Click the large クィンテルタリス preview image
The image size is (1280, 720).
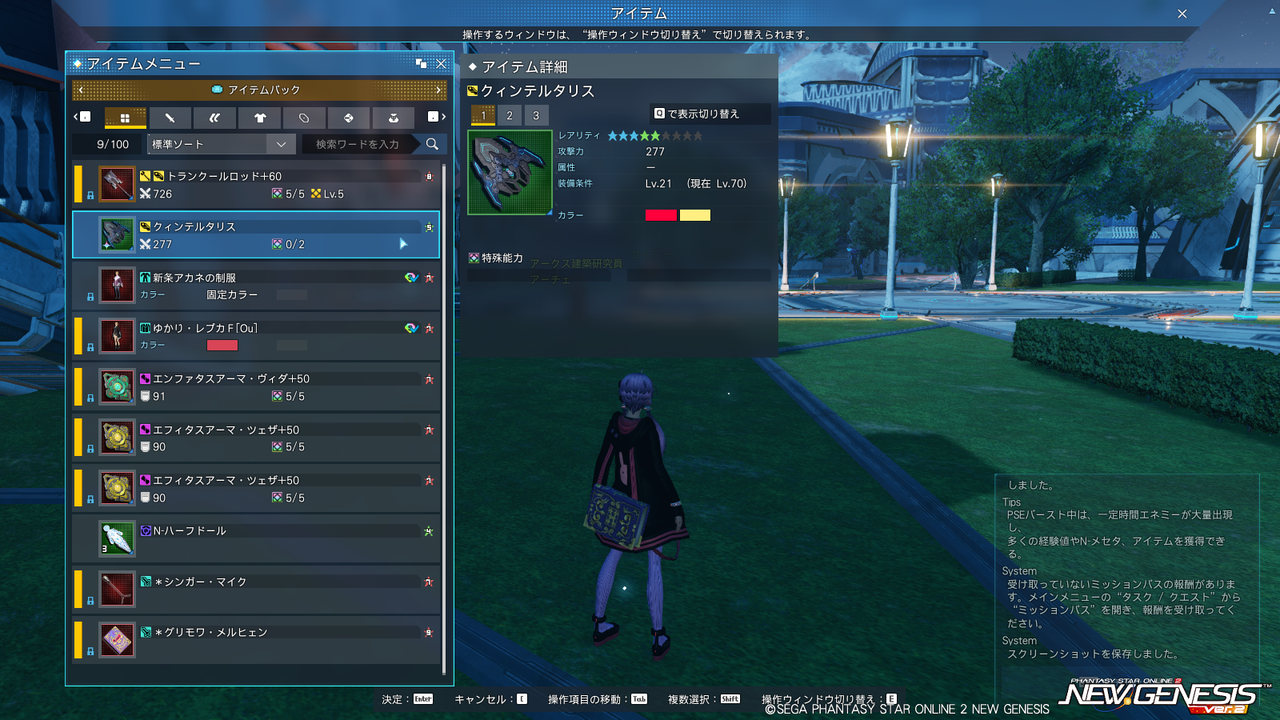[510, 172]
